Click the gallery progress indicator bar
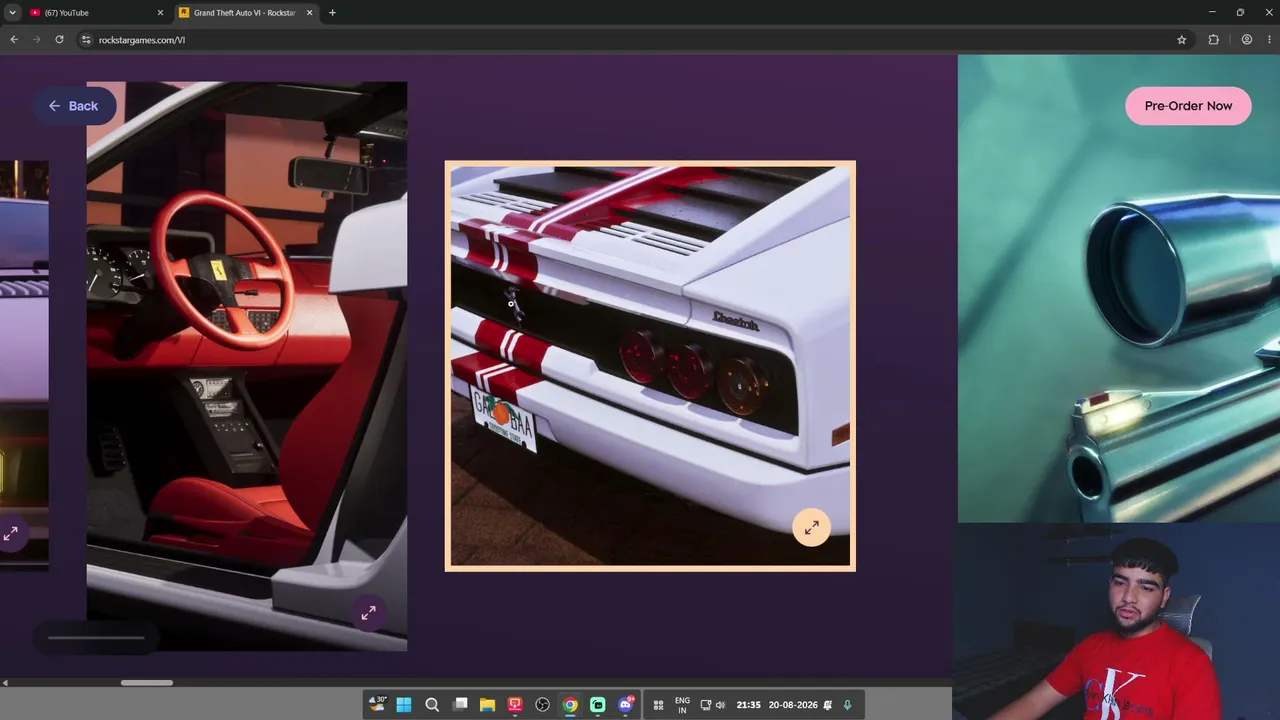 pos(96,637)
